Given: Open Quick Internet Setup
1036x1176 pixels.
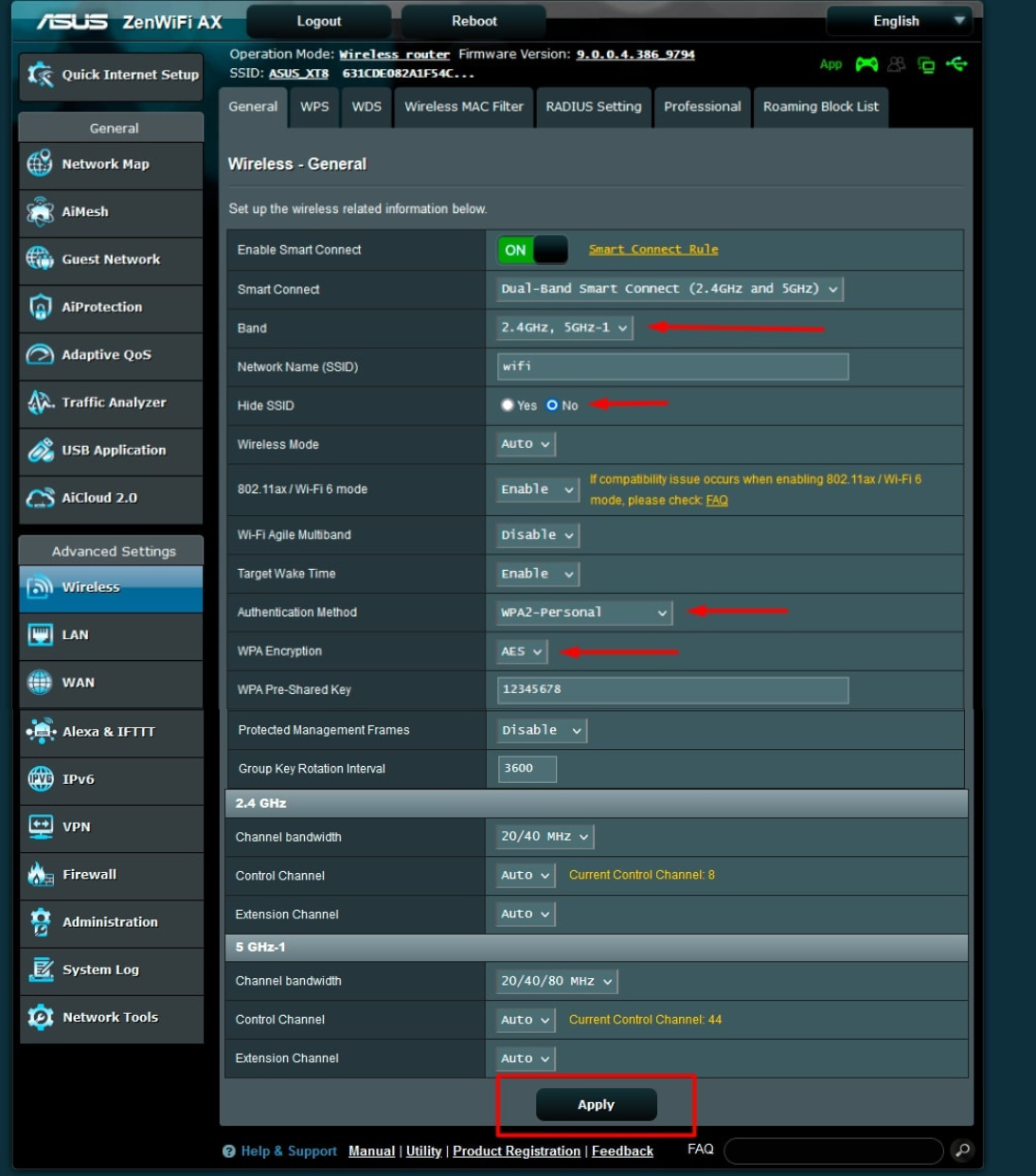Looking at the screenshot, I should 111,76.
